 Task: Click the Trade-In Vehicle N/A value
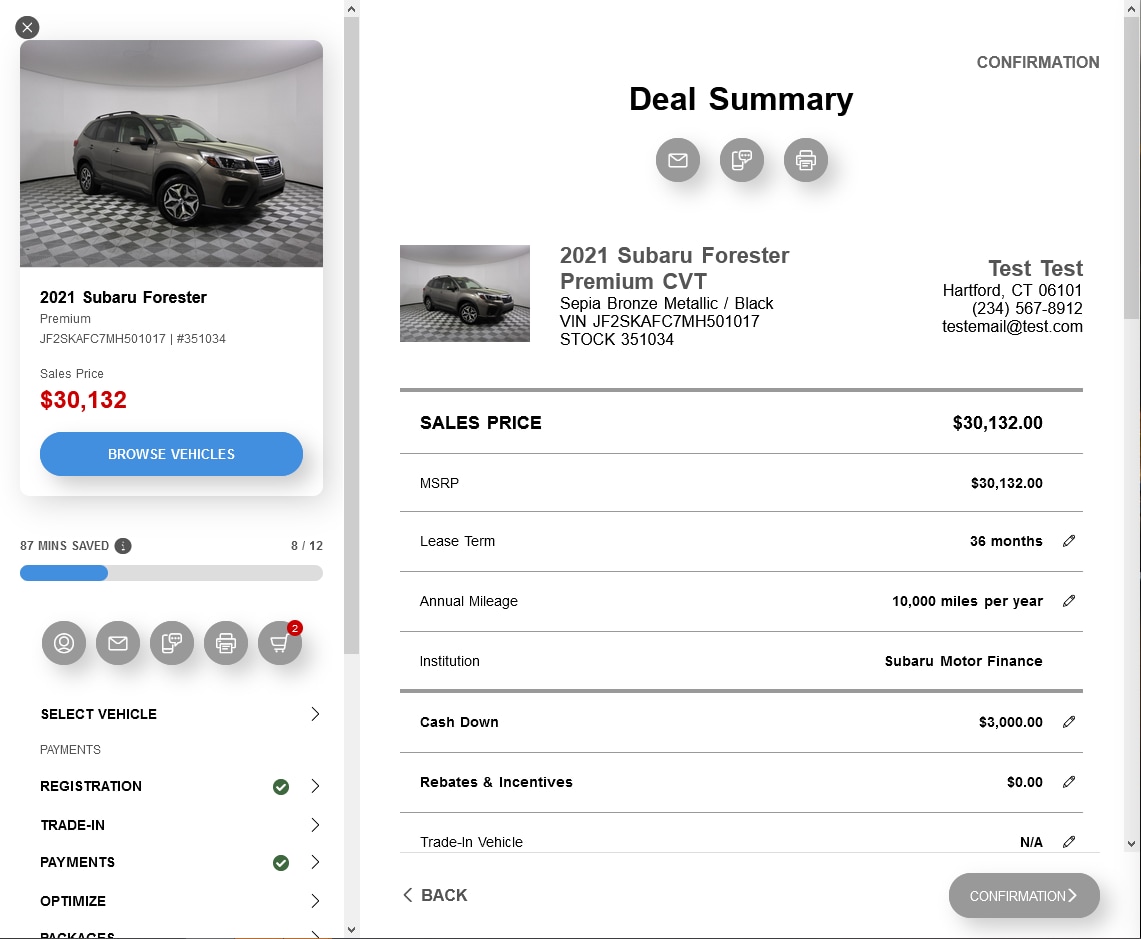[x=1031, y=842]
